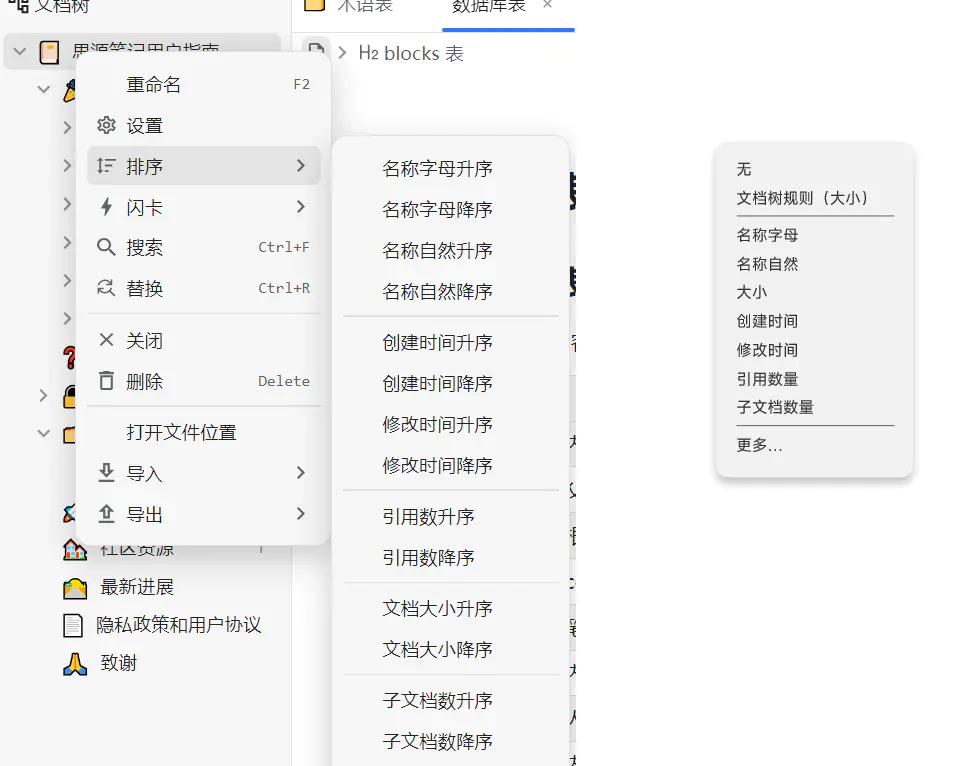Image resolution: width=962 pixels, height=766 pixels.
Task: Click the magnifier icon beside 搜索
Action: click(x=106, y=247)
